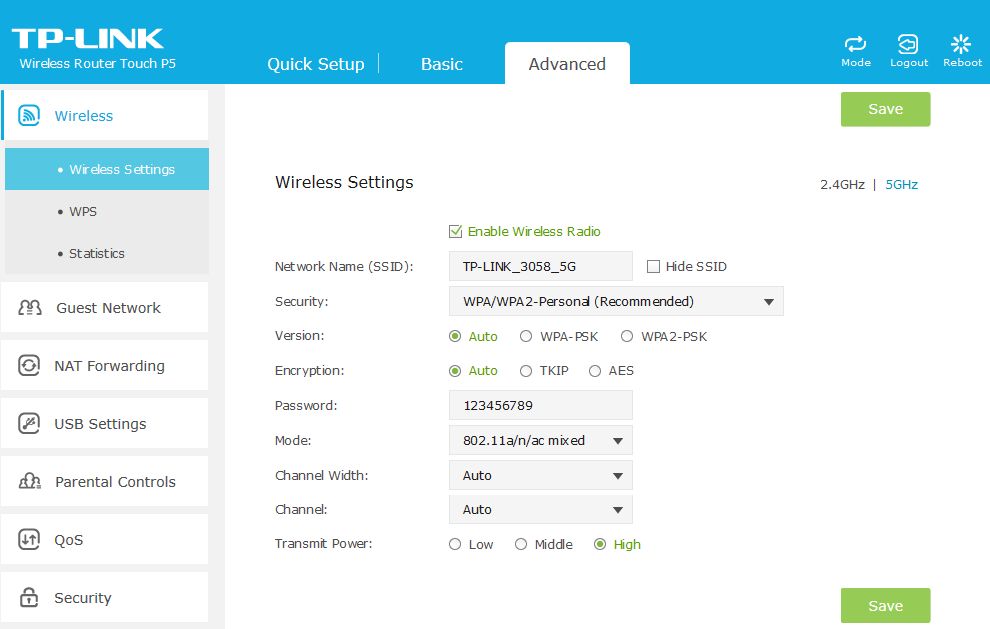Open USB Settings from its sidebar icon
The width and height of the screenshot is (990, 629).
click(29, 423)
